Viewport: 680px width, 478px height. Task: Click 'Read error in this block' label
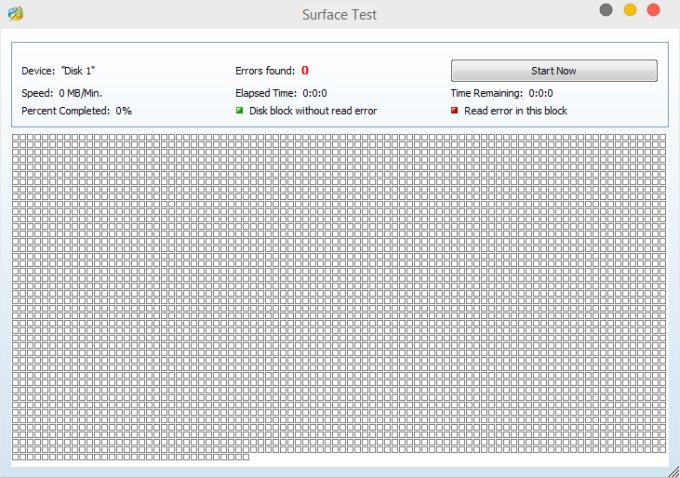coord(516,111)
